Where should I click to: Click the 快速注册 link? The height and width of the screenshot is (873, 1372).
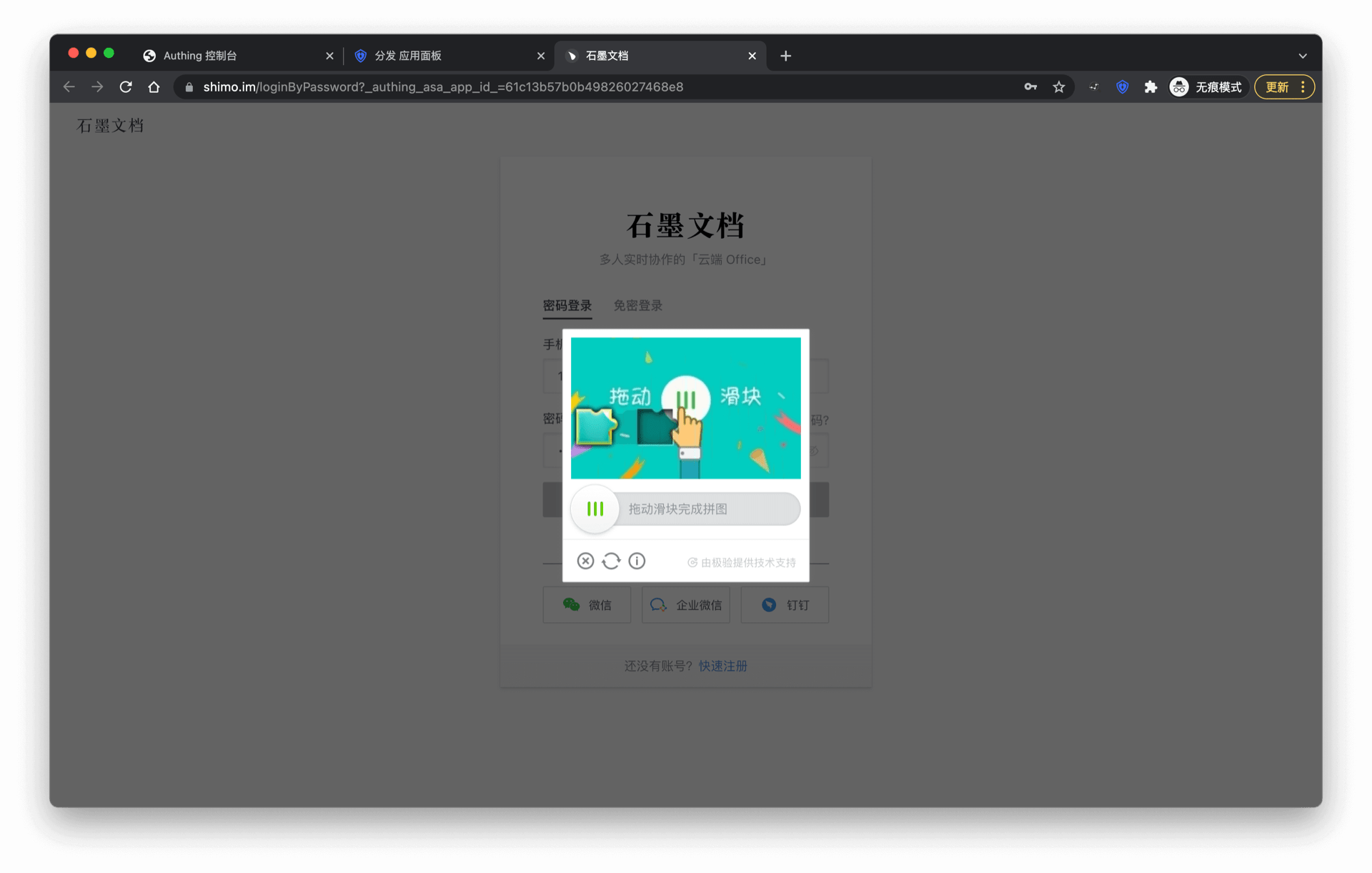pyautogui.click(x=722, y=666)
